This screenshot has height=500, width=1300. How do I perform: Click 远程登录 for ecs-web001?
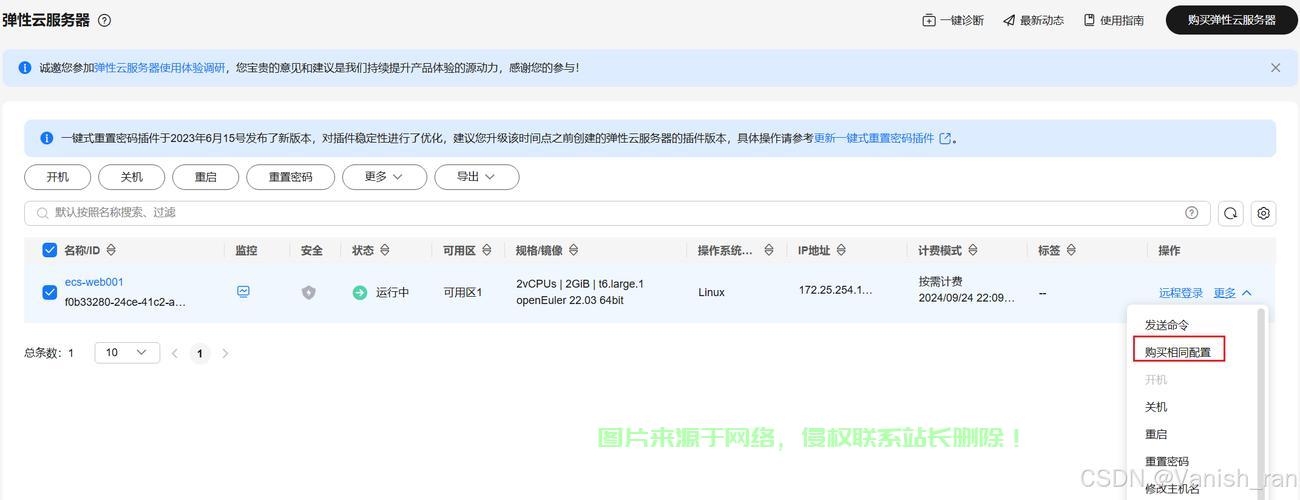[1181, 293]
